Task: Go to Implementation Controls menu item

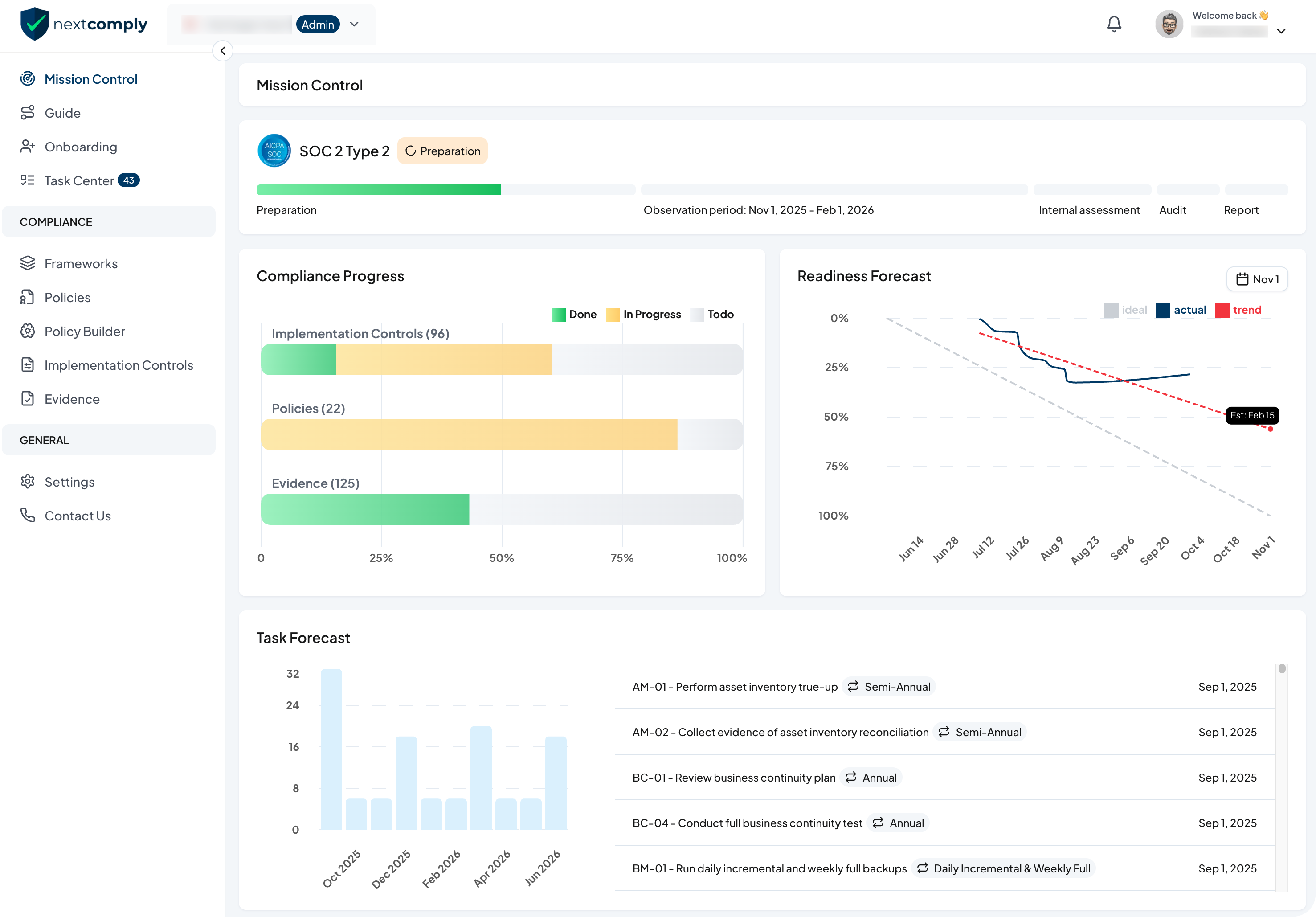Action: click(119, 365)
